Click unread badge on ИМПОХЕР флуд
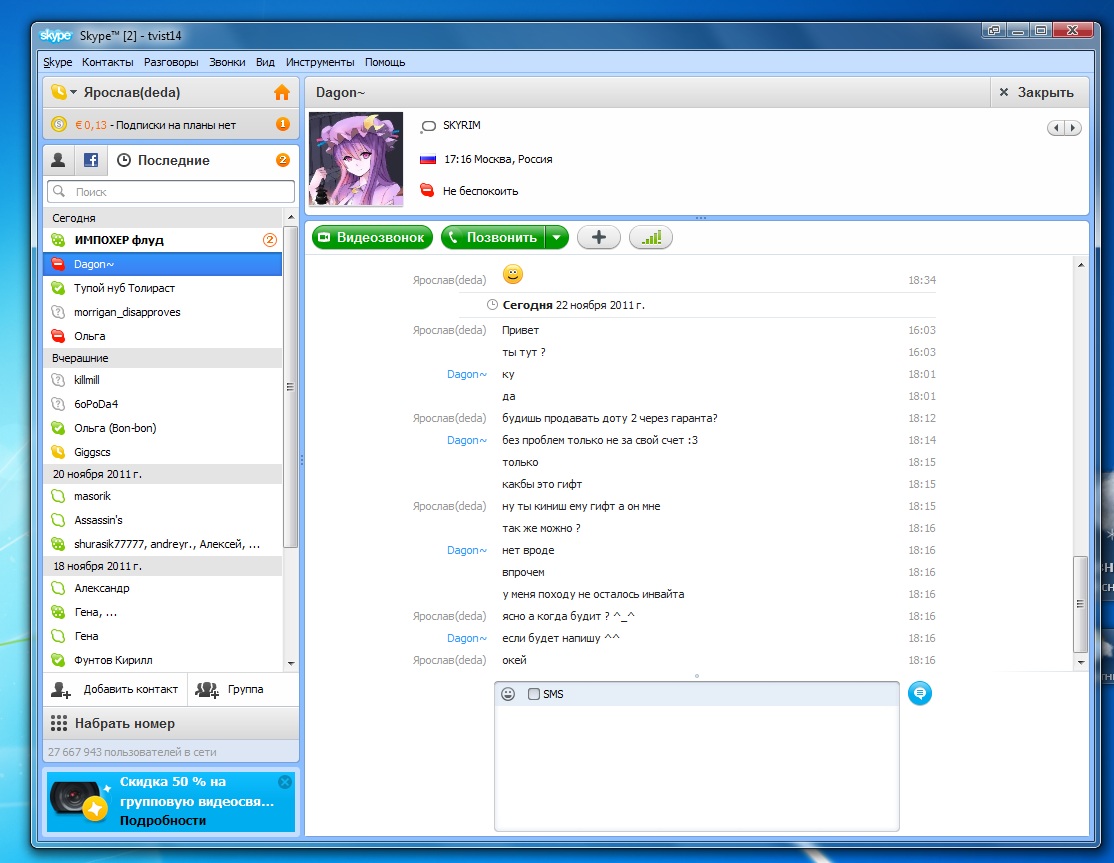 tap(270, 240)
